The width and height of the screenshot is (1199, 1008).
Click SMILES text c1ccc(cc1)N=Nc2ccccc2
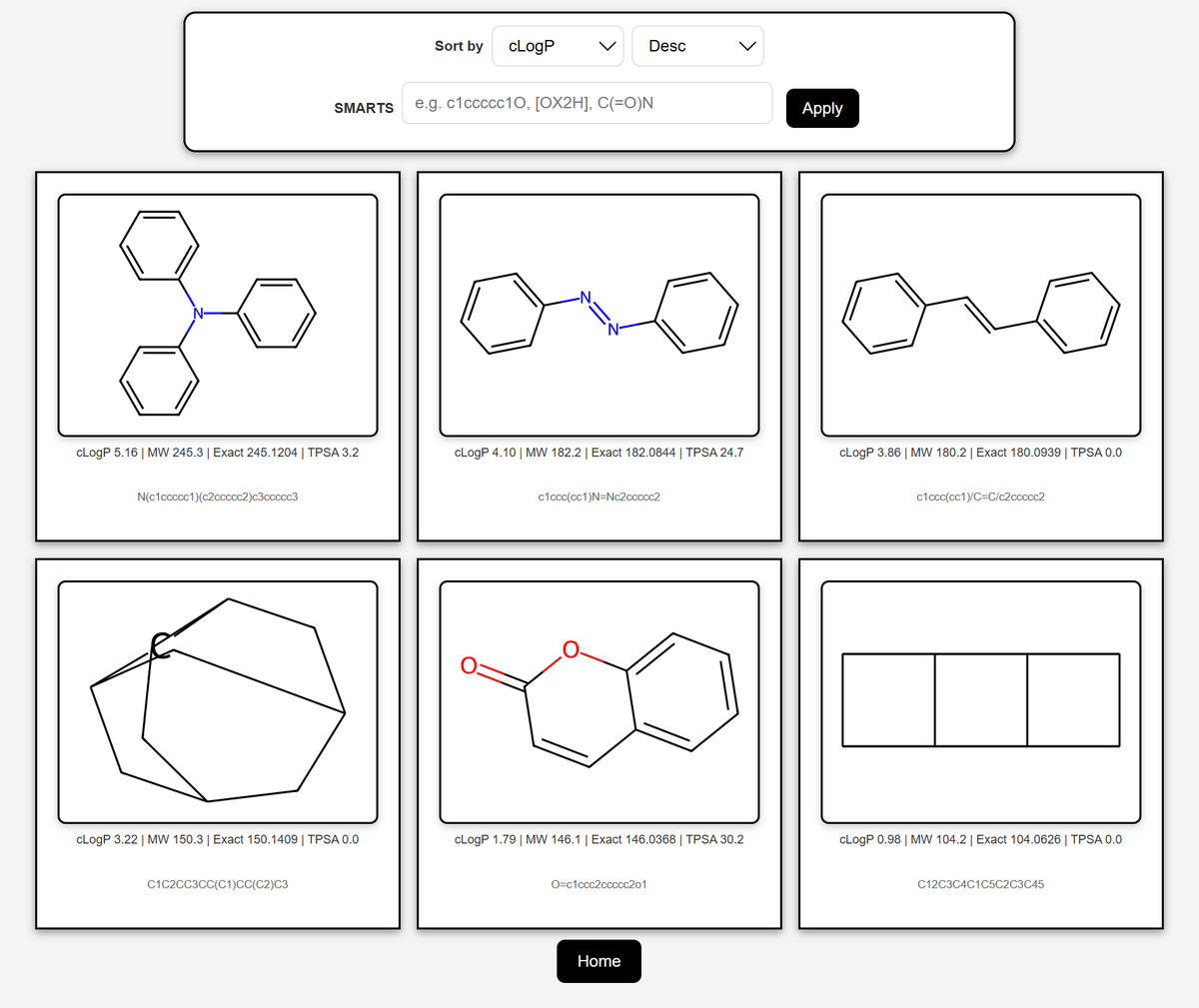click(599, 496)
